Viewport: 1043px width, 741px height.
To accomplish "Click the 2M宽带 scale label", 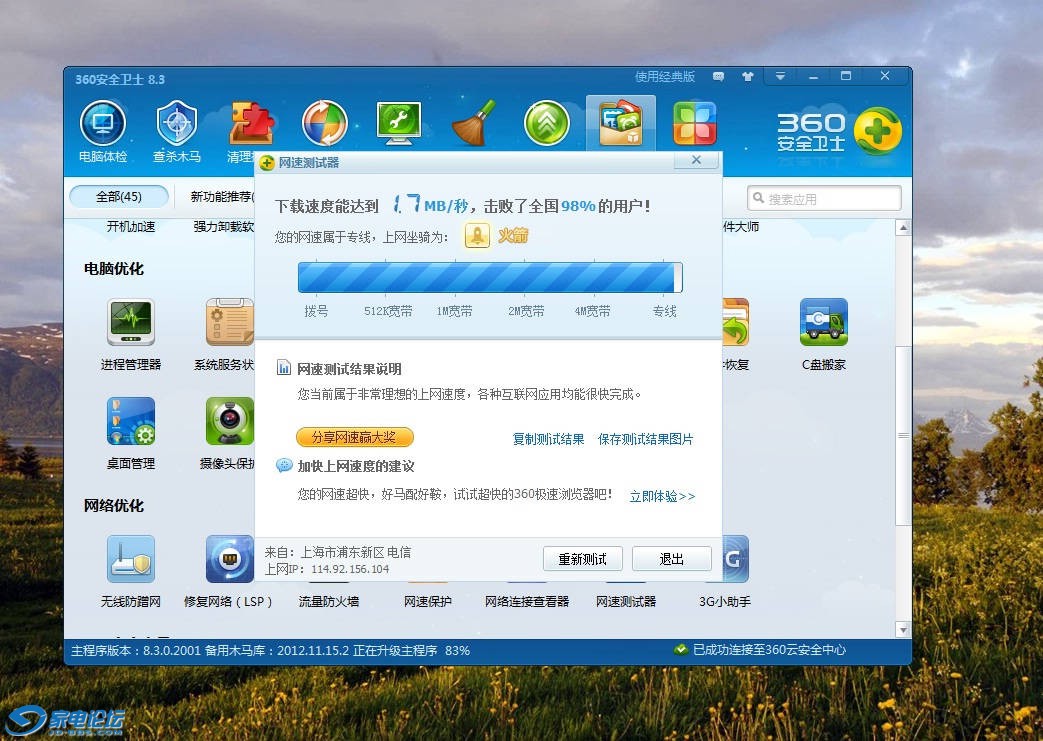I will click(526, 311).
